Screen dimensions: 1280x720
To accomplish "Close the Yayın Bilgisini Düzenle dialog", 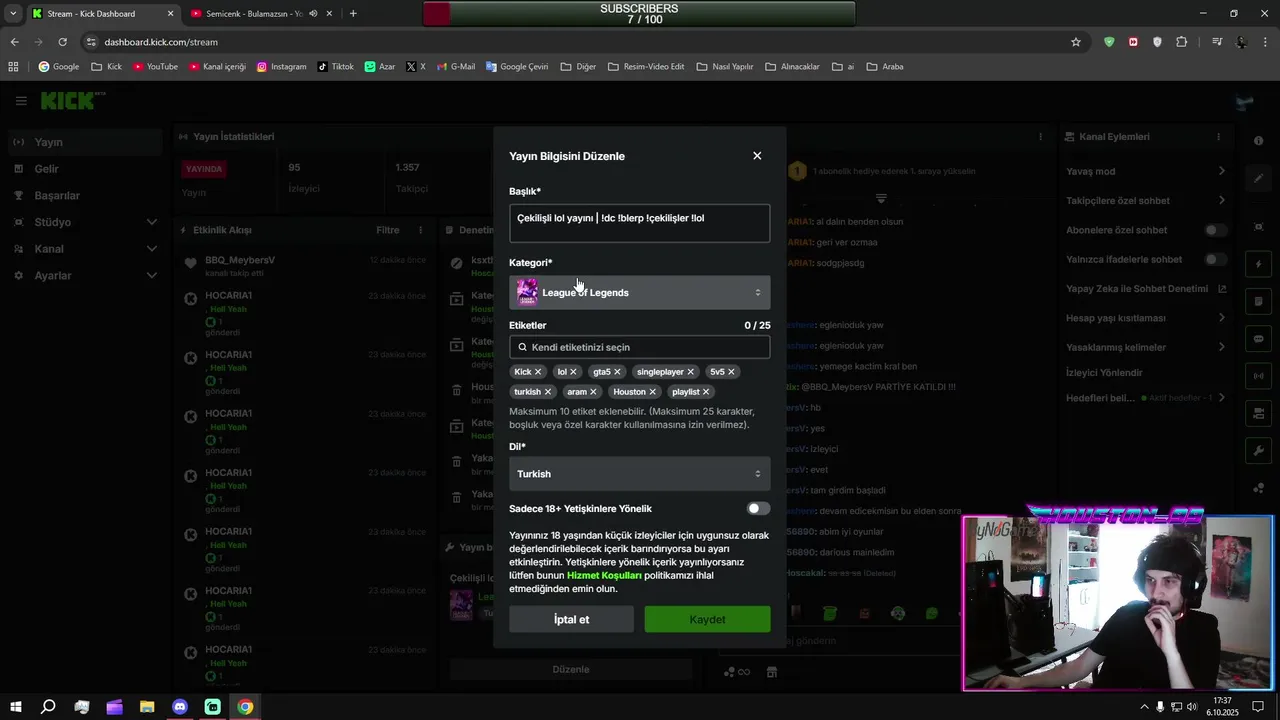I will [x=757, y=156].
